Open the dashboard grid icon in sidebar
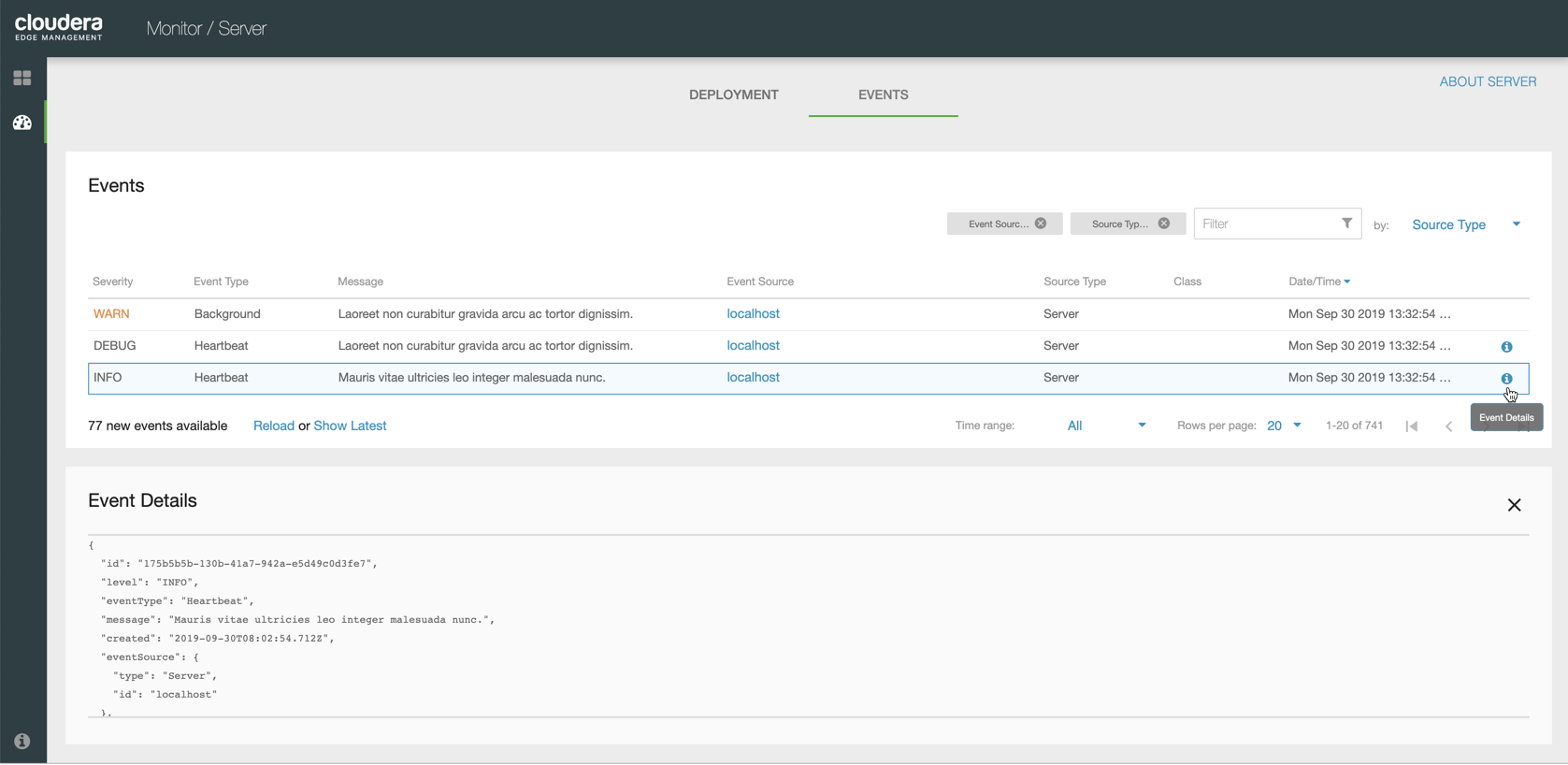 (22, 79)
